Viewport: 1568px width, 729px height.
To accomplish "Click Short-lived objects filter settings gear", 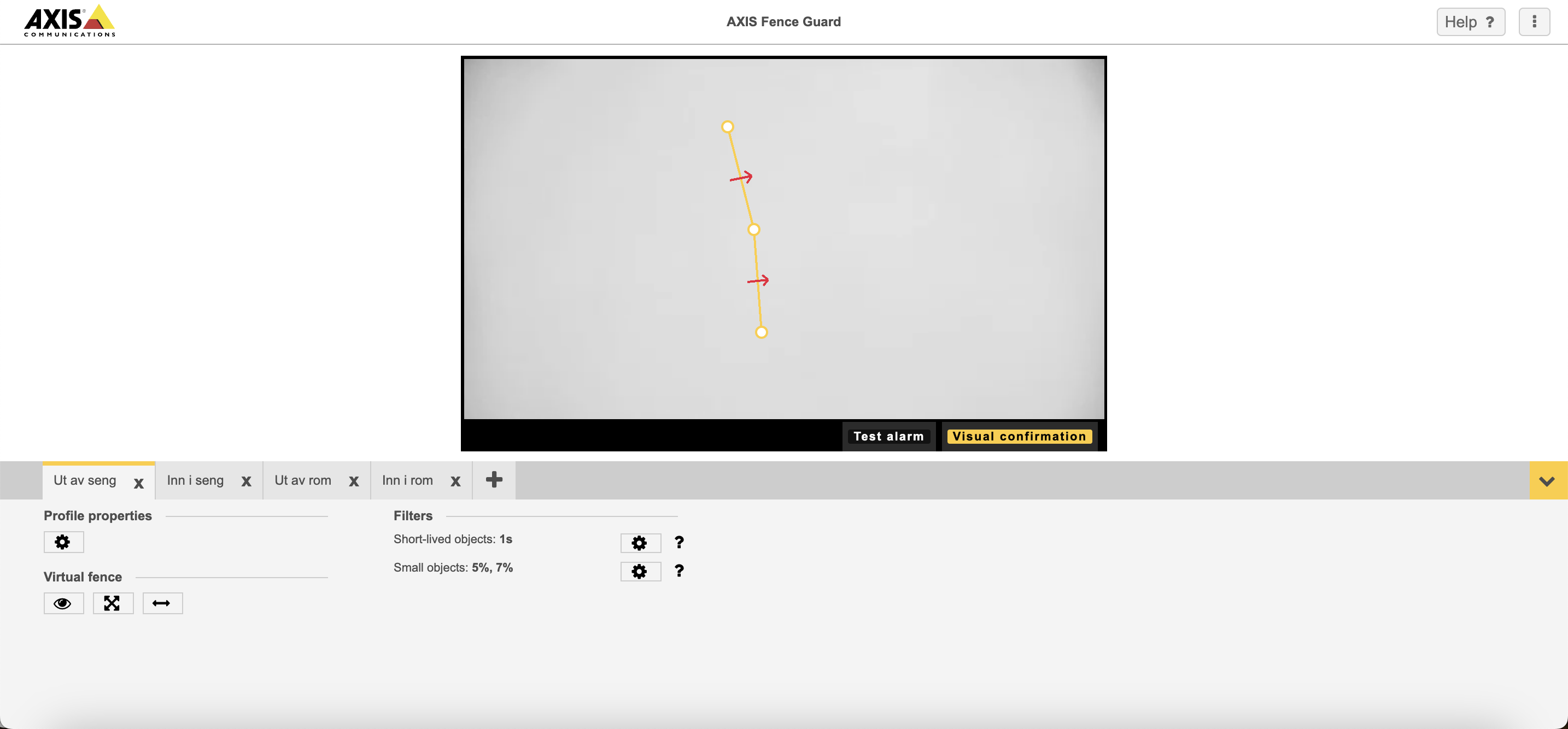I will pyautogui.click(x=640, y=541).
